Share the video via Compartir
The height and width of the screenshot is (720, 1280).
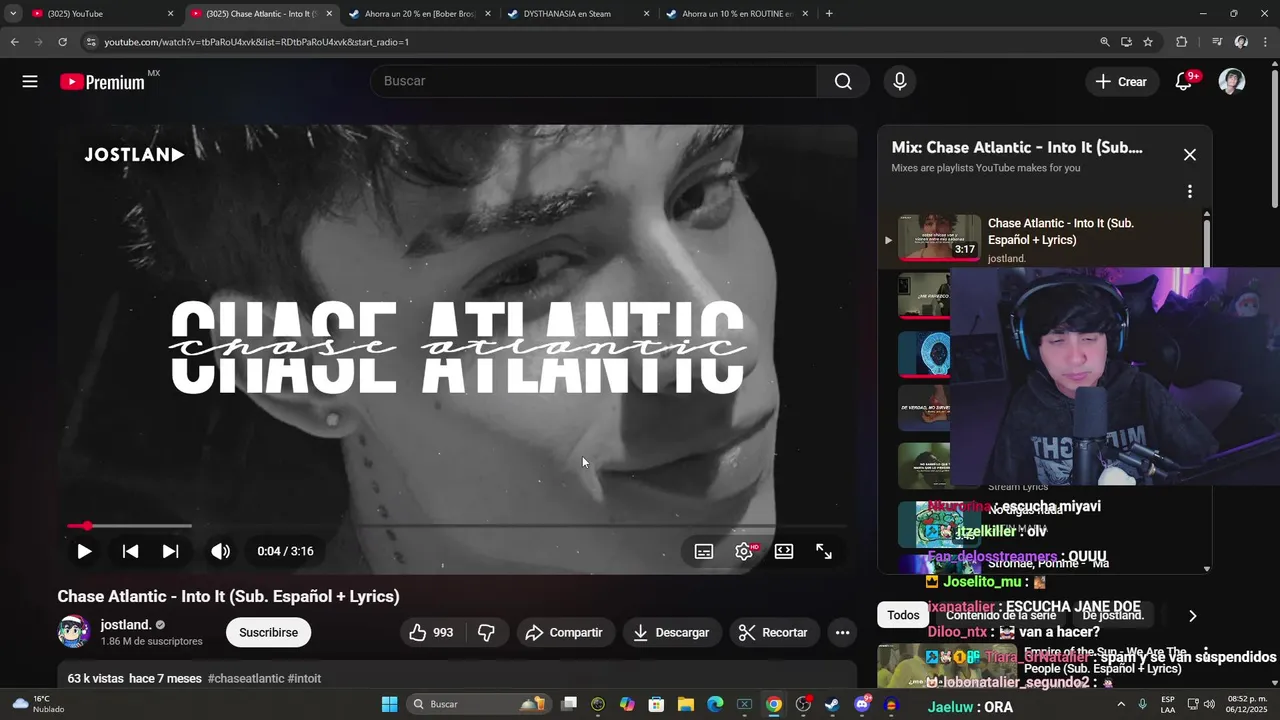click(564, 632)
